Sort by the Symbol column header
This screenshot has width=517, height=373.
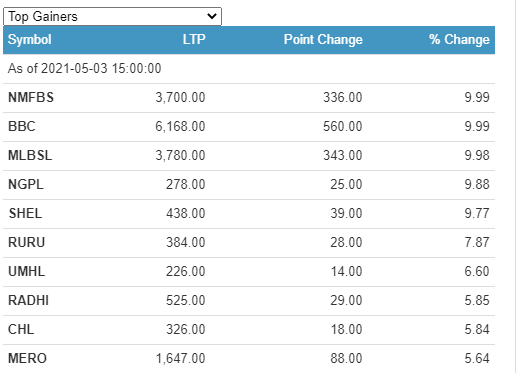click(x=30, y=40)
